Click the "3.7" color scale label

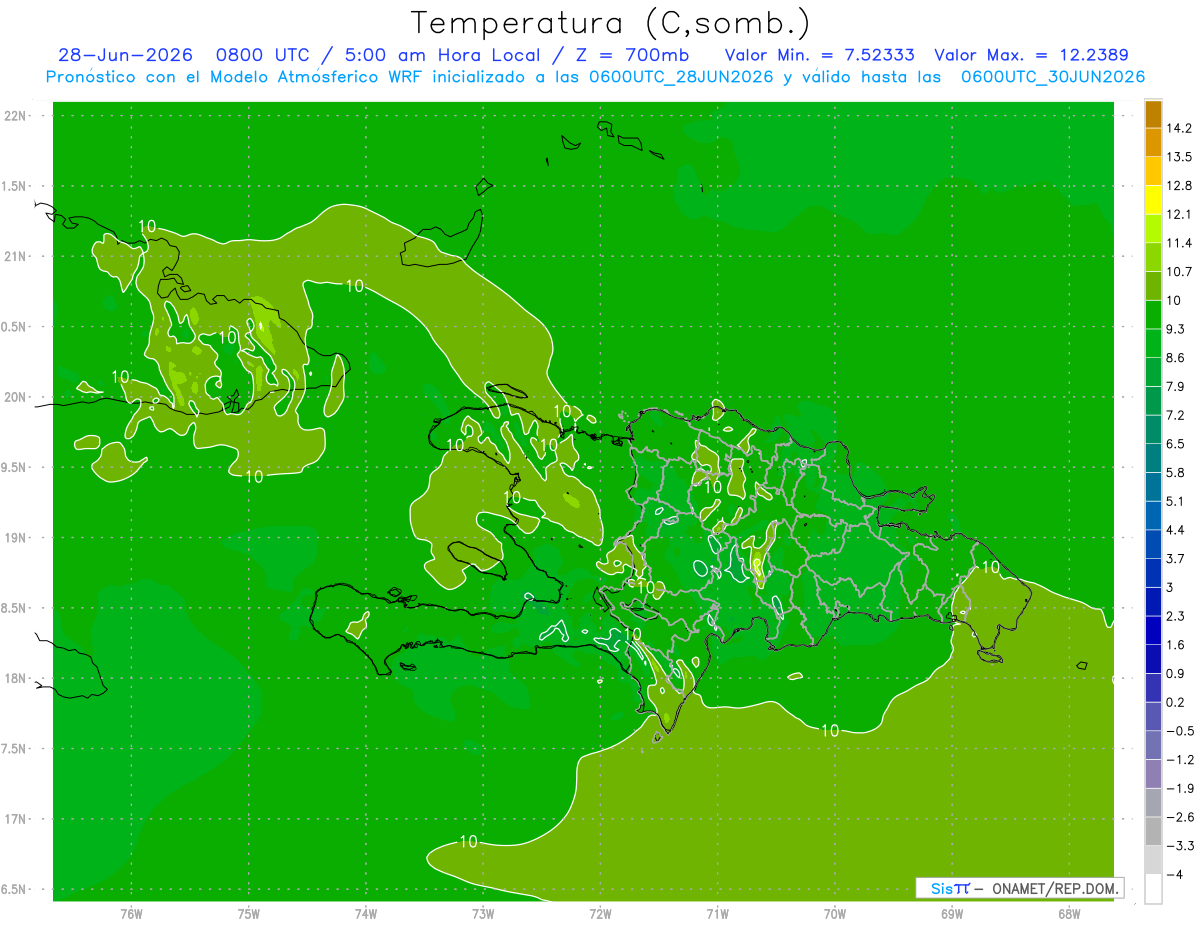click(1175, 559)
